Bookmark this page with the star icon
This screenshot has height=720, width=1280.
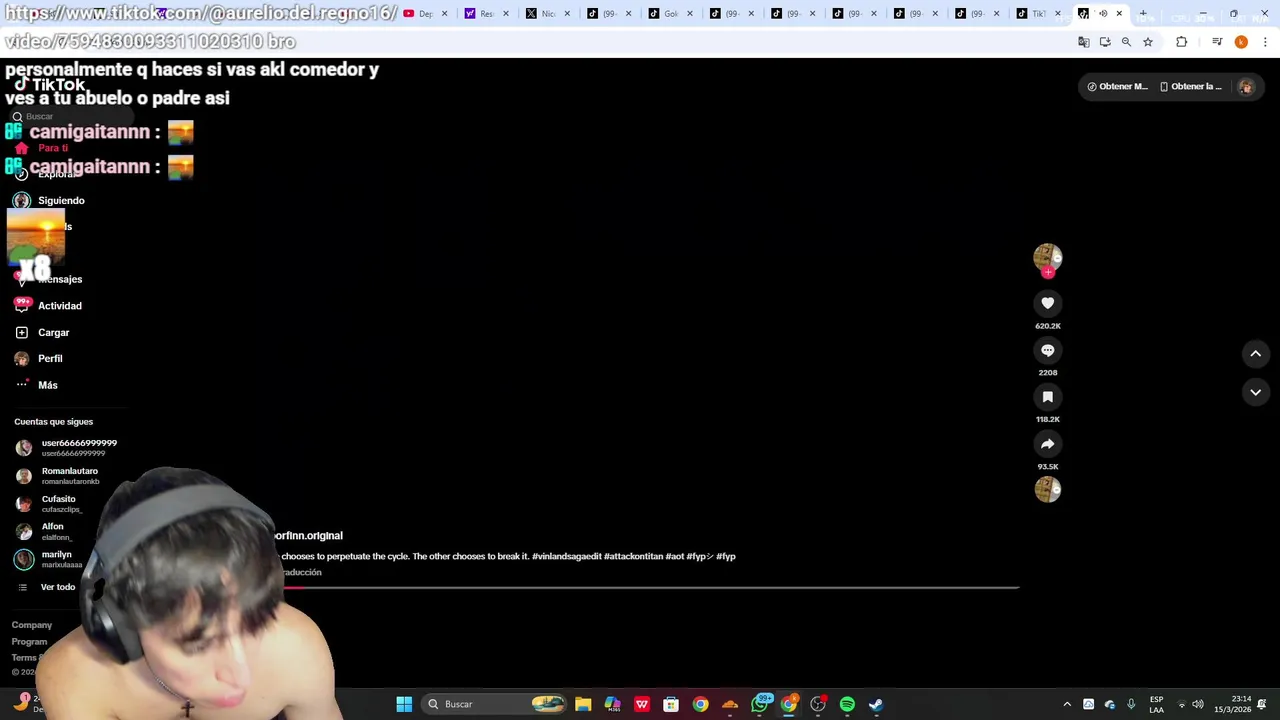(x=1148, y=42)
